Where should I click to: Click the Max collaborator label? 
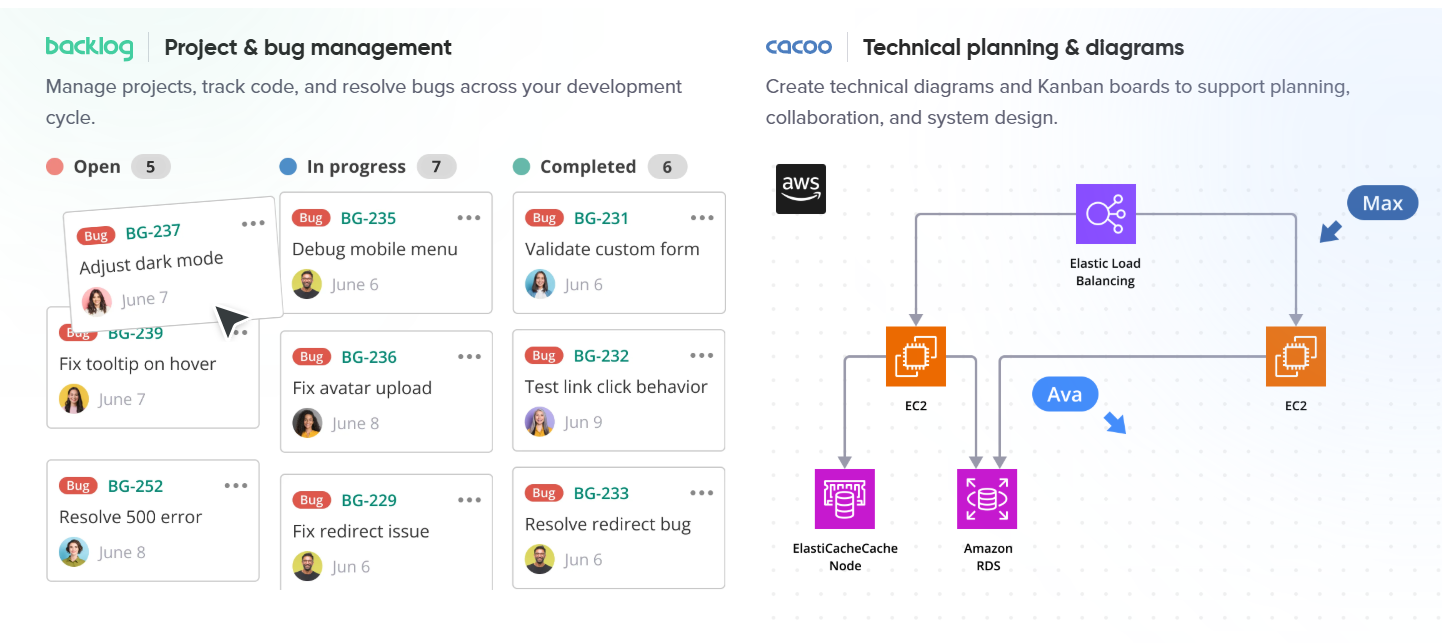[x=1383, y=203]
